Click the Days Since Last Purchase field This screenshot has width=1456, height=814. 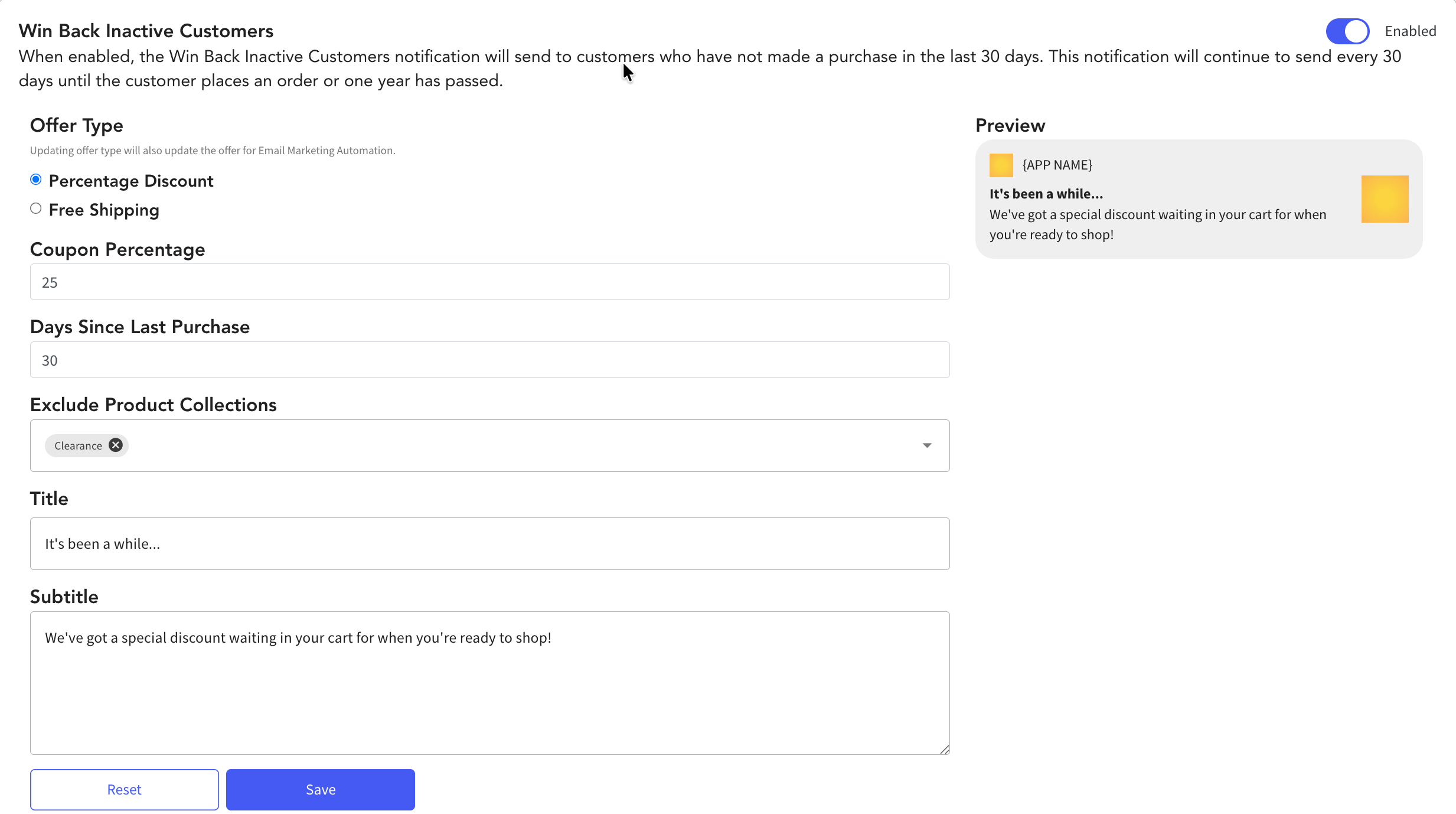[489, 360]
